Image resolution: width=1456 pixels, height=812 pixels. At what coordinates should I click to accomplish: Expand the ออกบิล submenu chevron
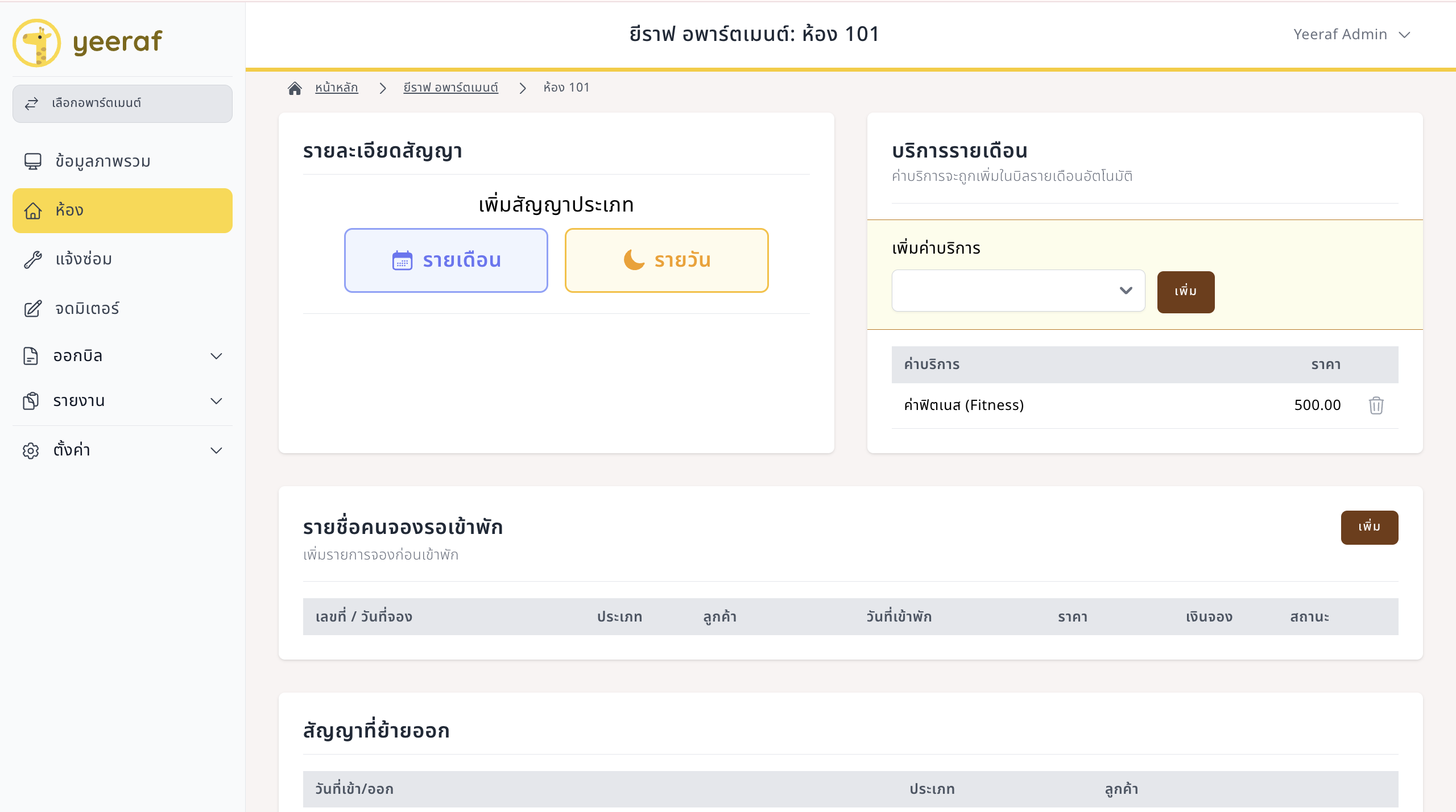pos(216,356)
